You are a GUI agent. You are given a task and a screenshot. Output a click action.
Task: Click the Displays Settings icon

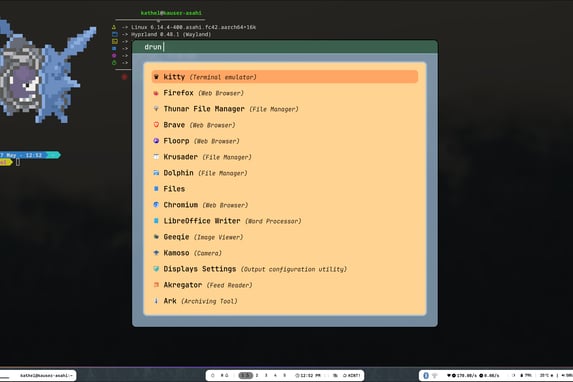pyautogui.click(x=156, y=269)
